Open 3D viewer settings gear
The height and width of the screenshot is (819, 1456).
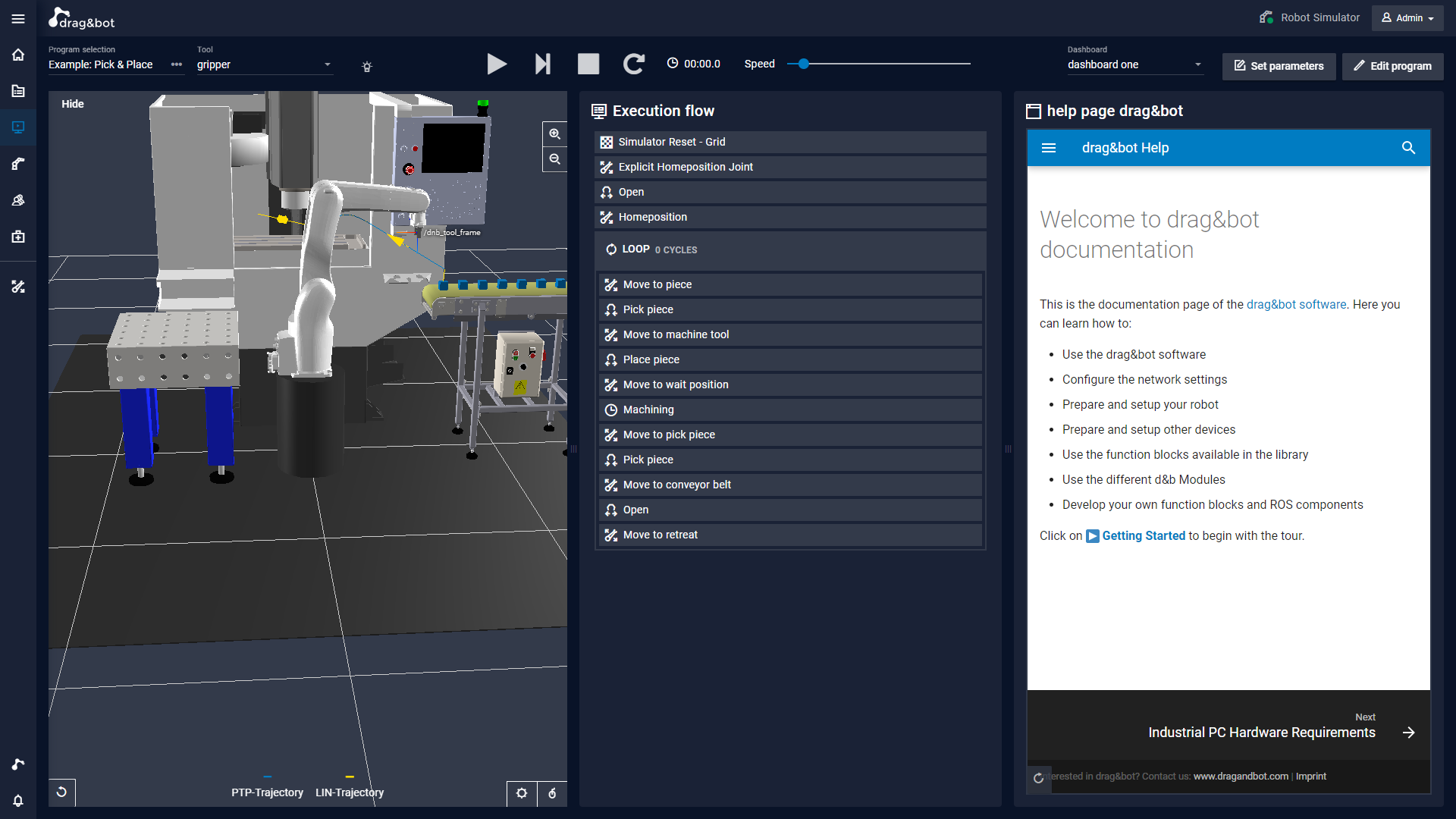coord(522,793)
